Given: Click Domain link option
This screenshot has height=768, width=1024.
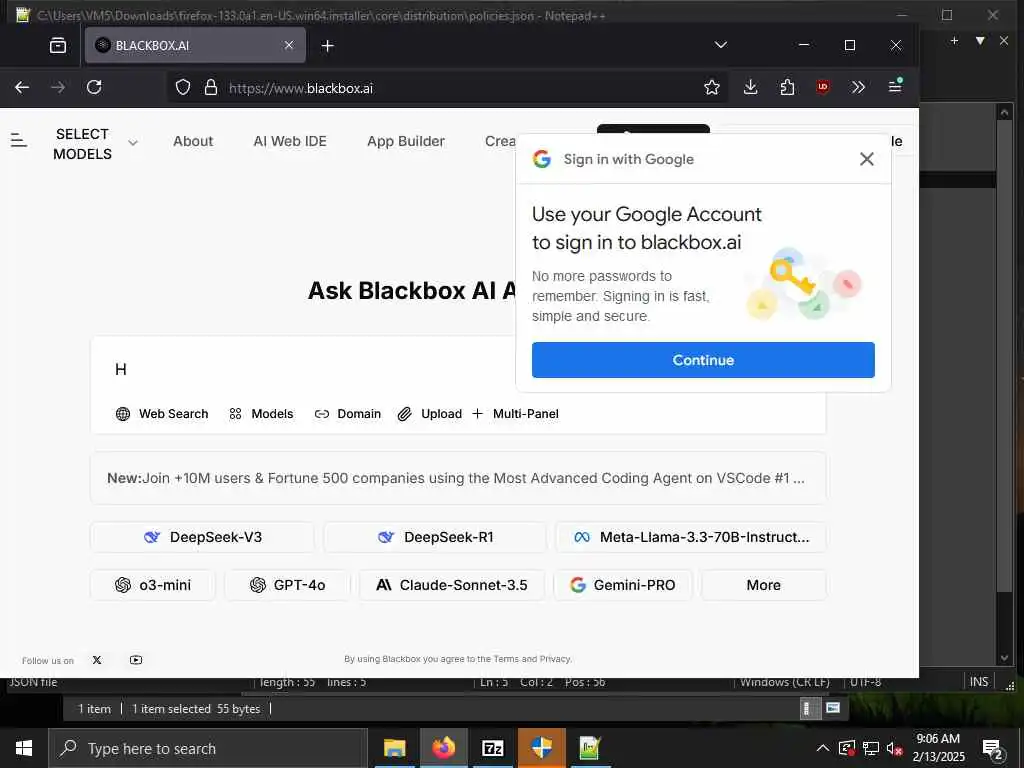Looking at the screenshot, I should point(347,414).
